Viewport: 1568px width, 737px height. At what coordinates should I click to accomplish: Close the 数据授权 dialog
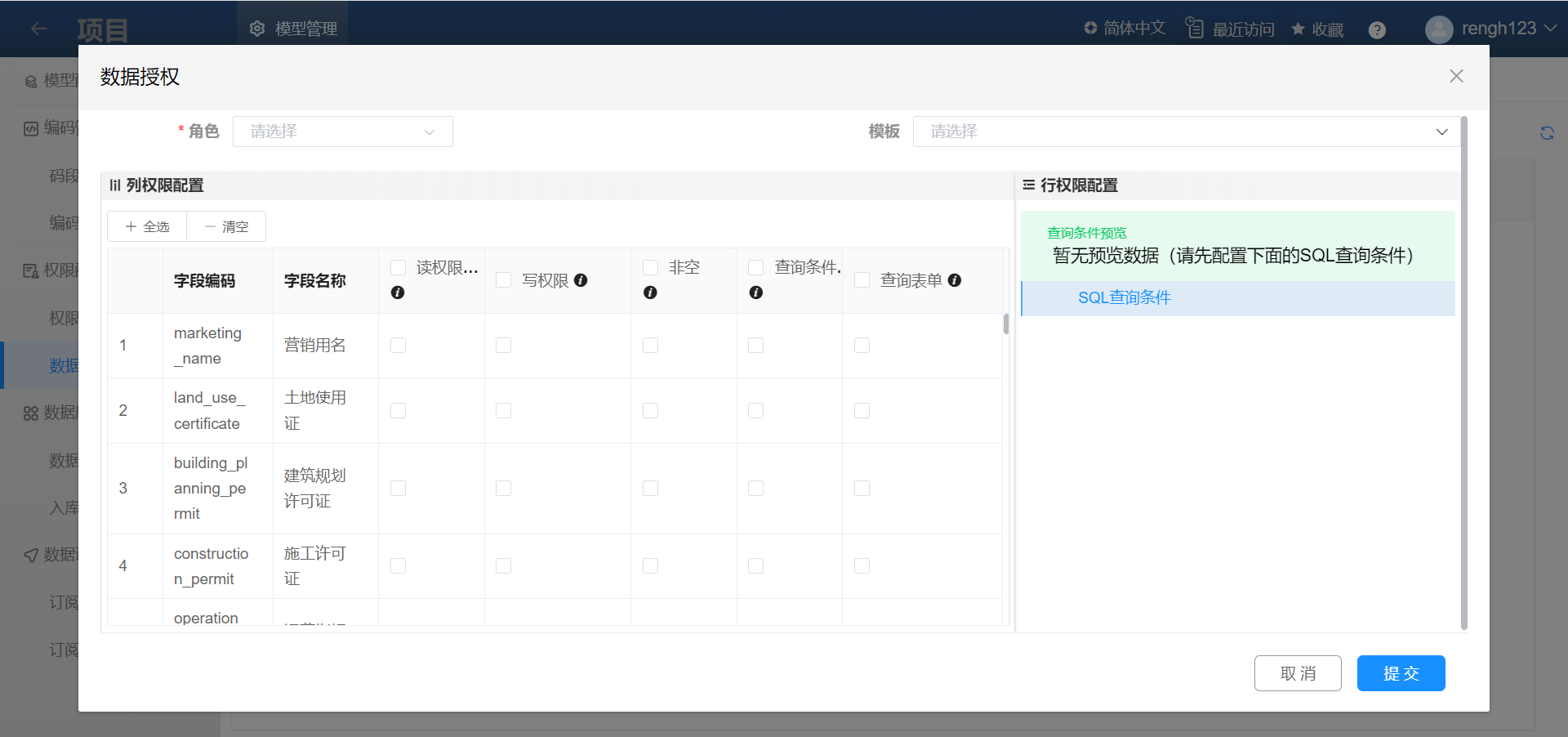[x=1456, y=76]
